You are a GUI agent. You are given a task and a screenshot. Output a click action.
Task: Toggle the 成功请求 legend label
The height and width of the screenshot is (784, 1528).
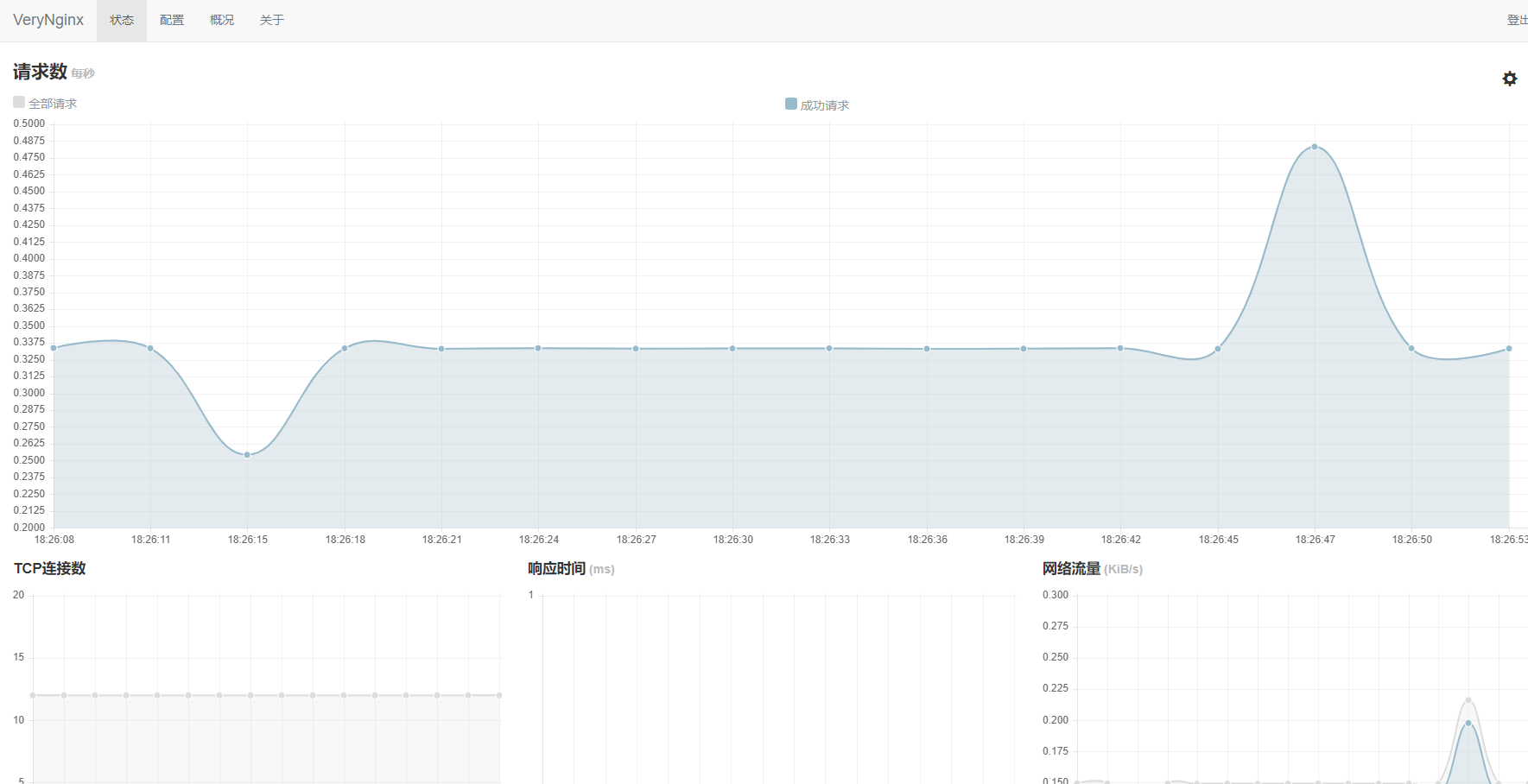824,105
